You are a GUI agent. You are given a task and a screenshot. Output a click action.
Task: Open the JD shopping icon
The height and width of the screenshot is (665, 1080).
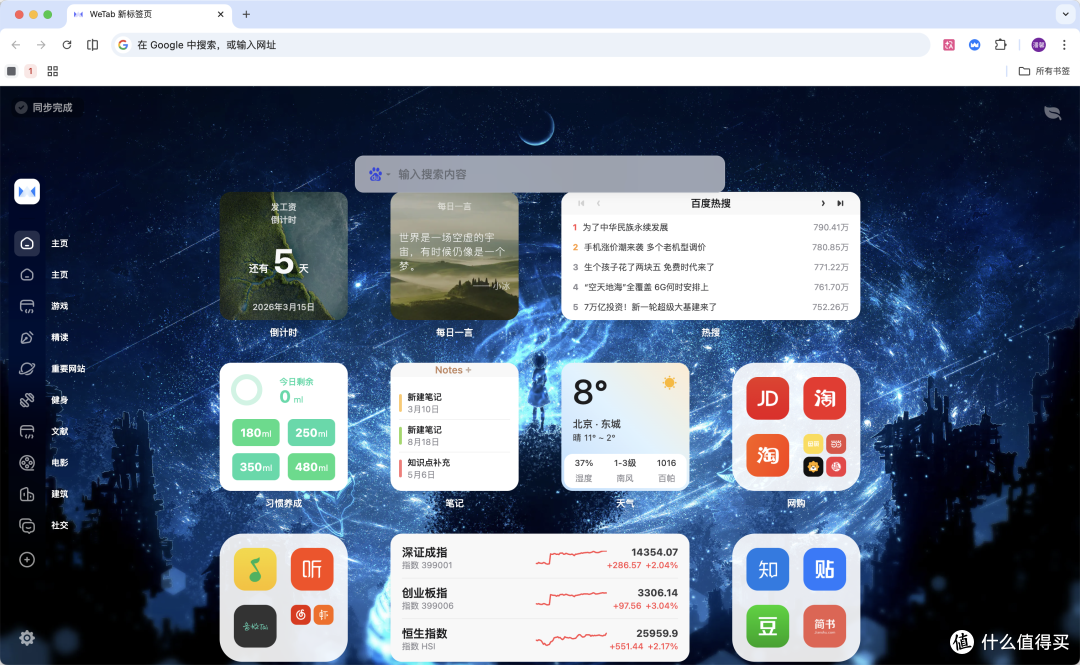767,398
